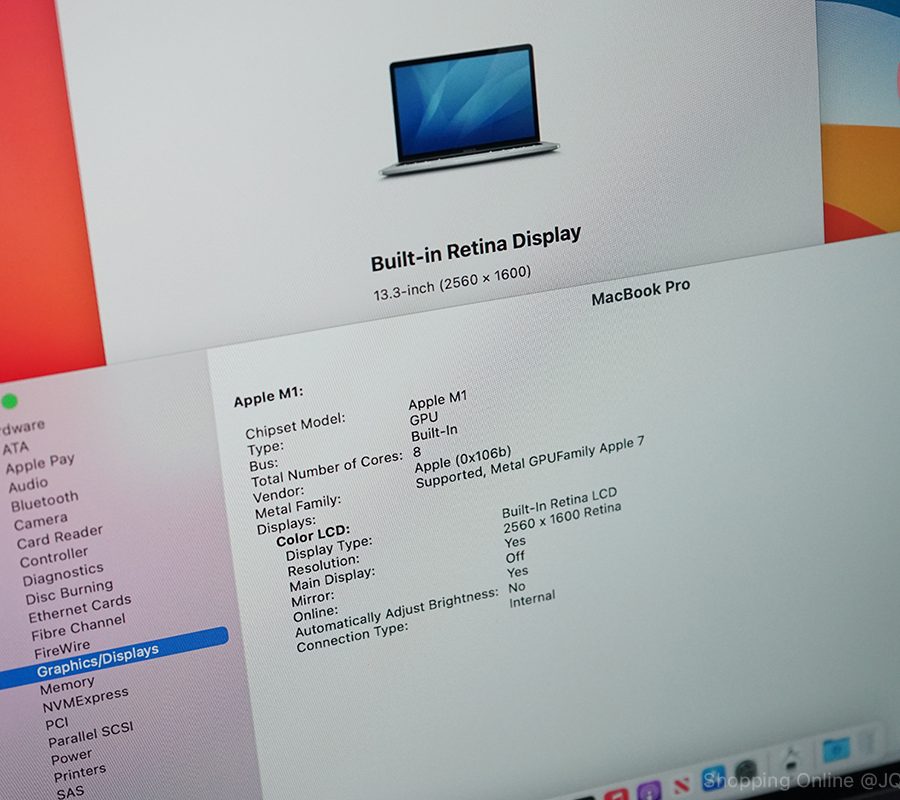Click the "Chipset Model:" label
The width and height of the screenshot is (900, 800).
click(295, 426)
